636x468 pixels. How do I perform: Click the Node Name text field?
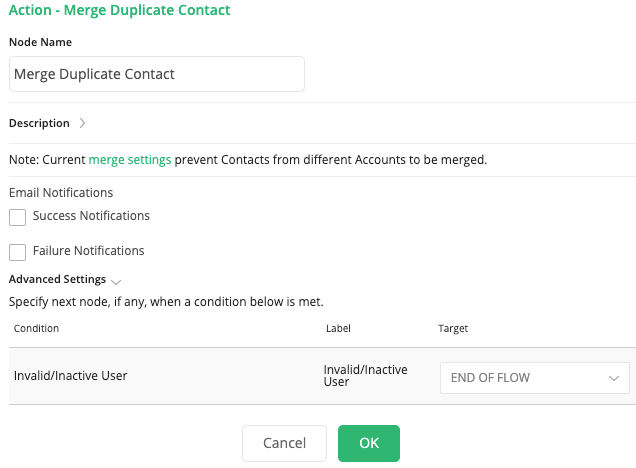pos(156,74)
